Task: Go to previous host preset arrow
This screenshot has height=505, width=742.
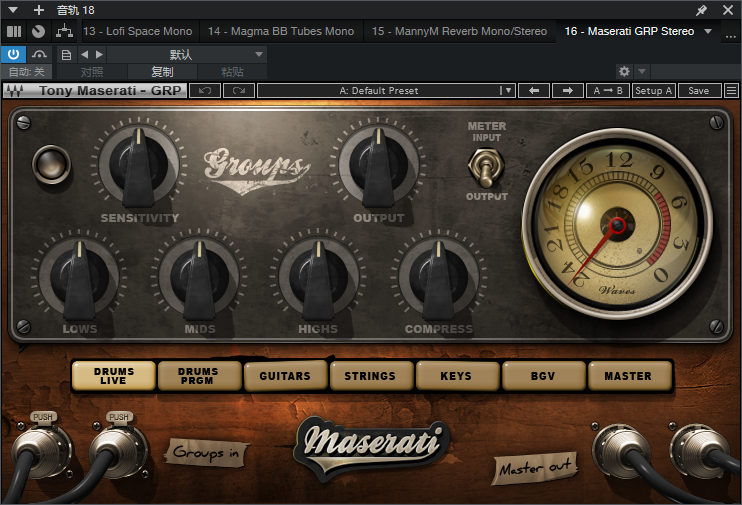Action: (84, 54)
